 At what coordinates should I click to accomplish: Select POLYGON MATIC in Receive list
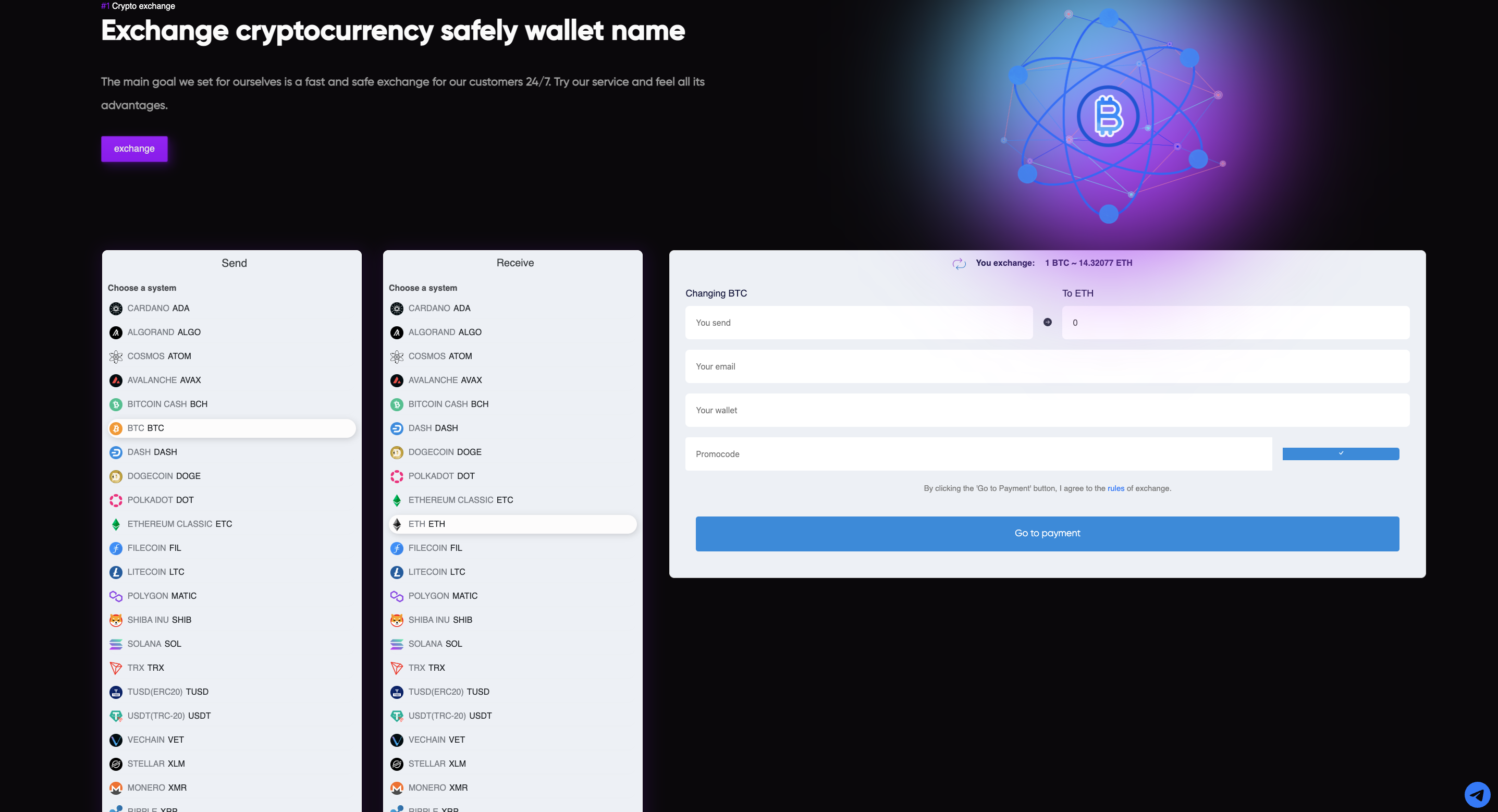[x=443, y=596]
